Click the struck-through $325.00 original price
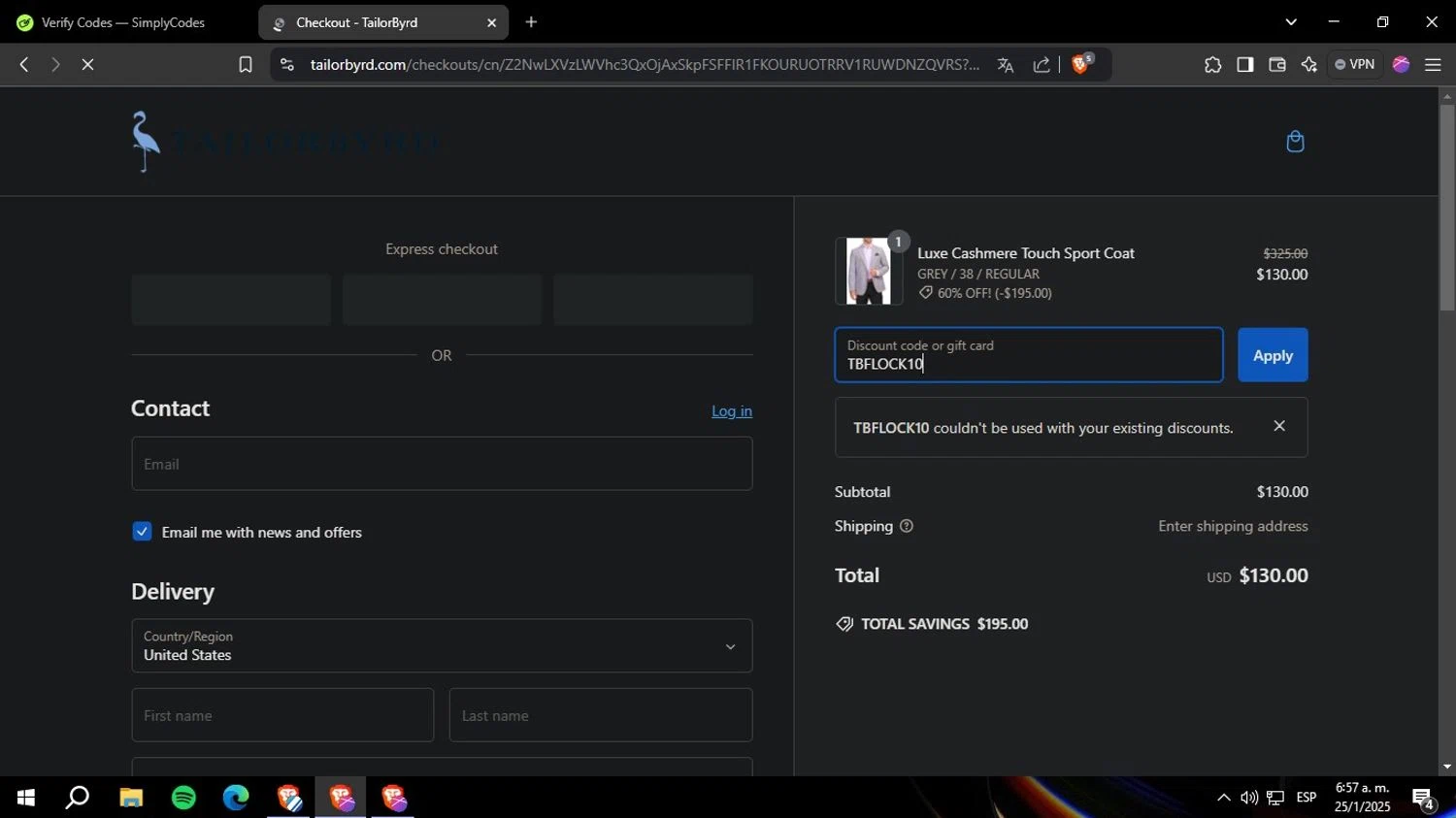1456x818 pixels. (x=1285, y=253)
